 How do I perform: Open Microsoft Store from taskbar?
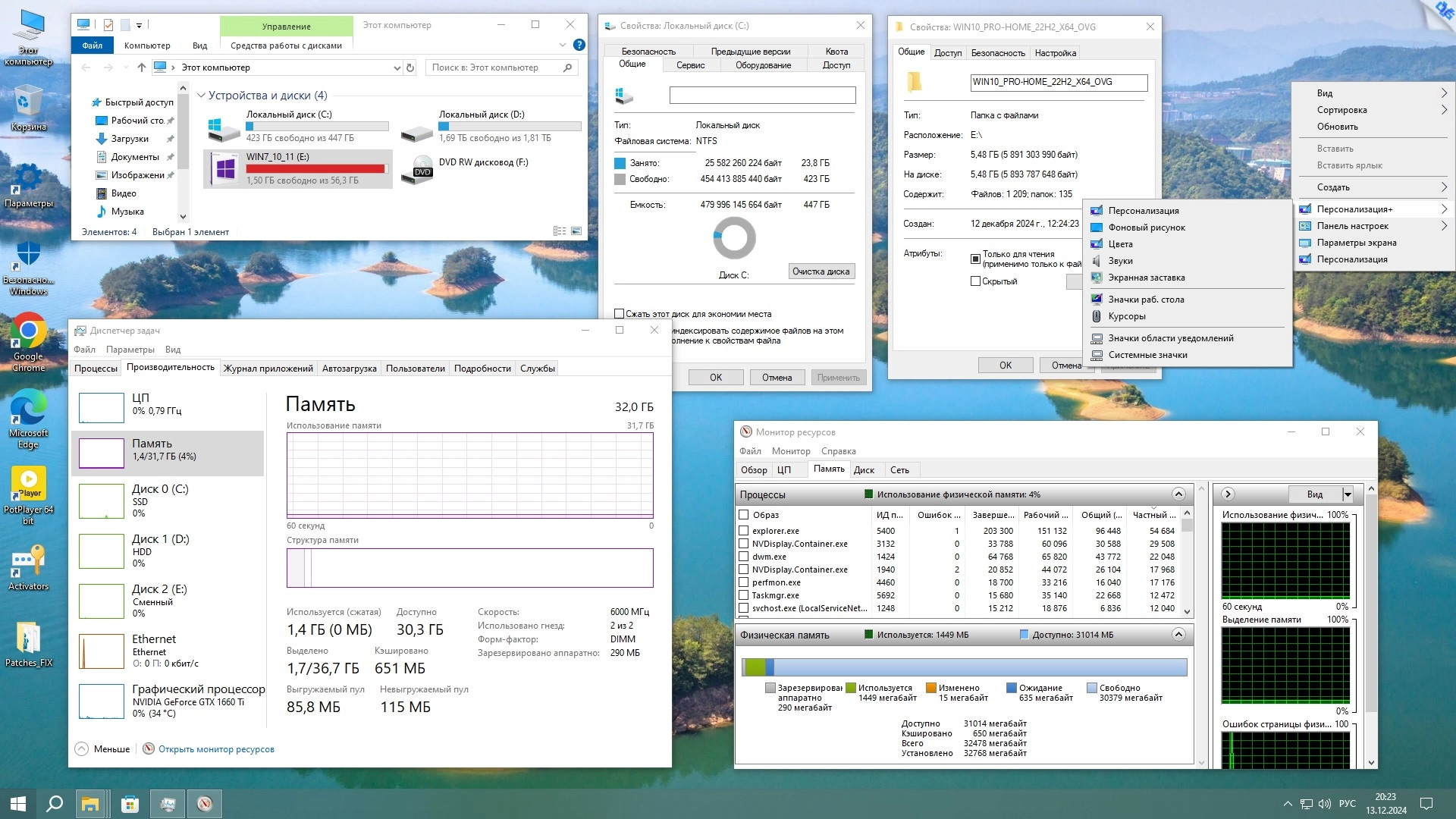[130, 804]
